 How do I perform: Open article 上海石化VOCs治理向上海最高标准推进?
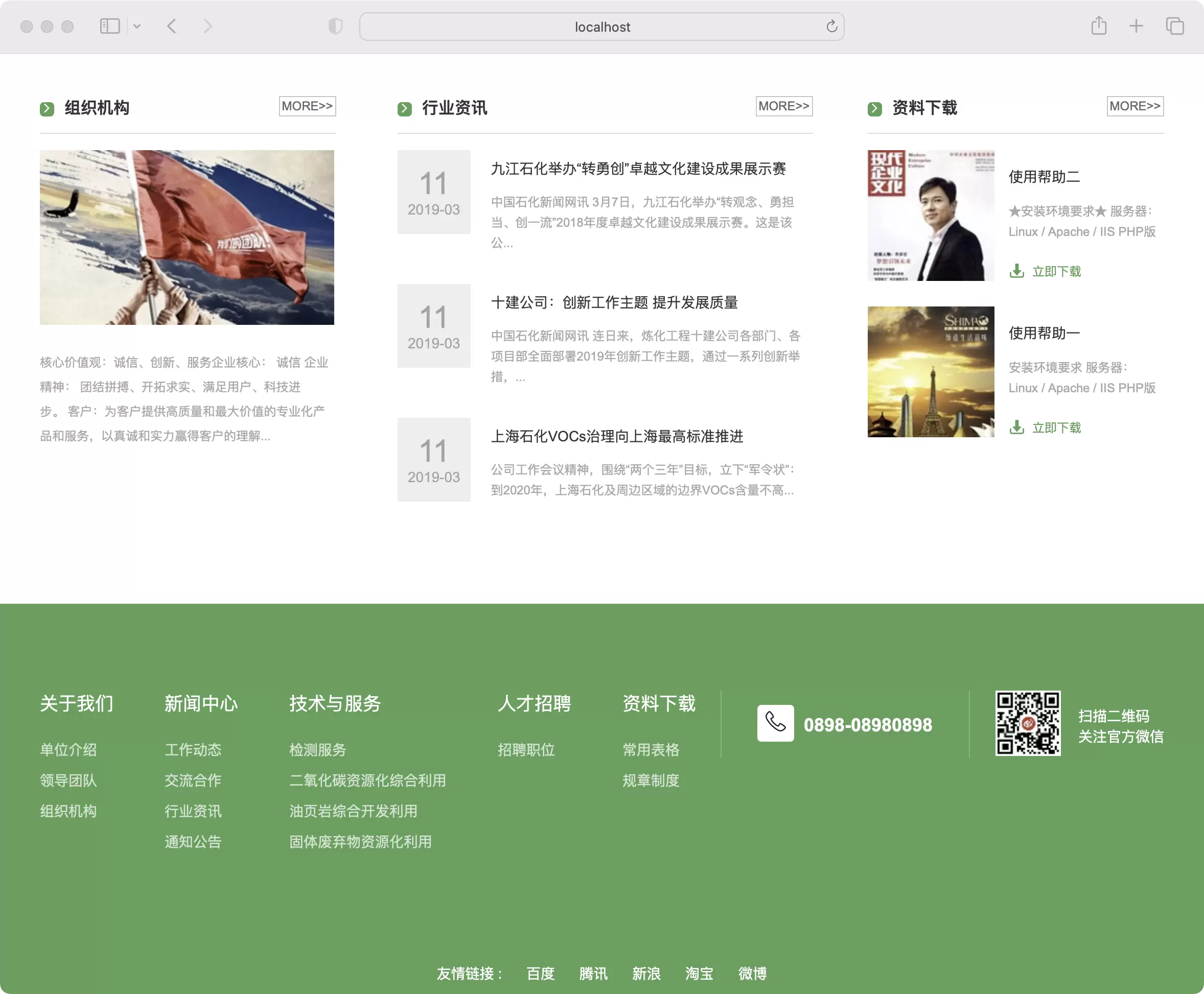(617, 437)
